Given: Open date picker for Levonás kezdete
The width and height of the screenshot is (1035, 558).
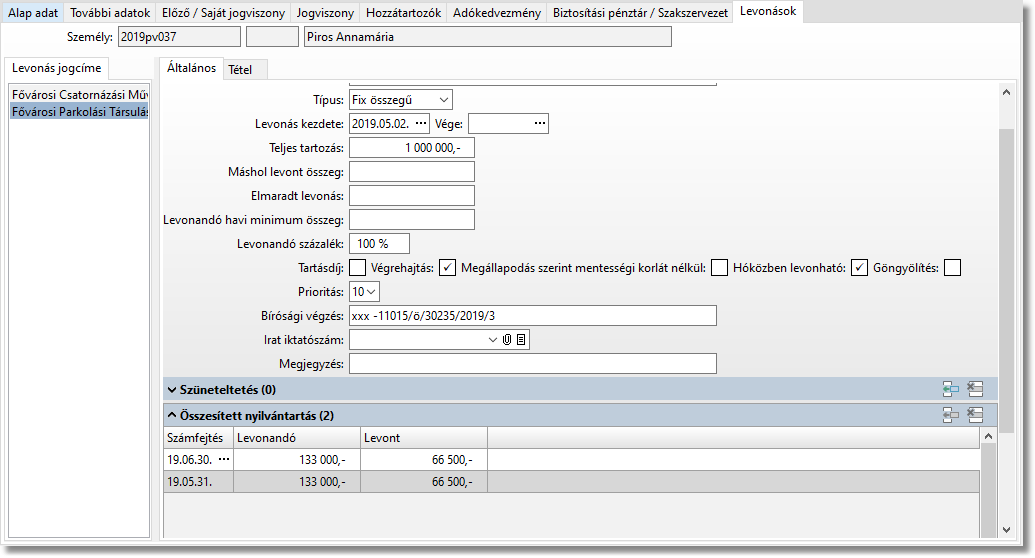Looking at the screenshot, I should tap(421, 123).
